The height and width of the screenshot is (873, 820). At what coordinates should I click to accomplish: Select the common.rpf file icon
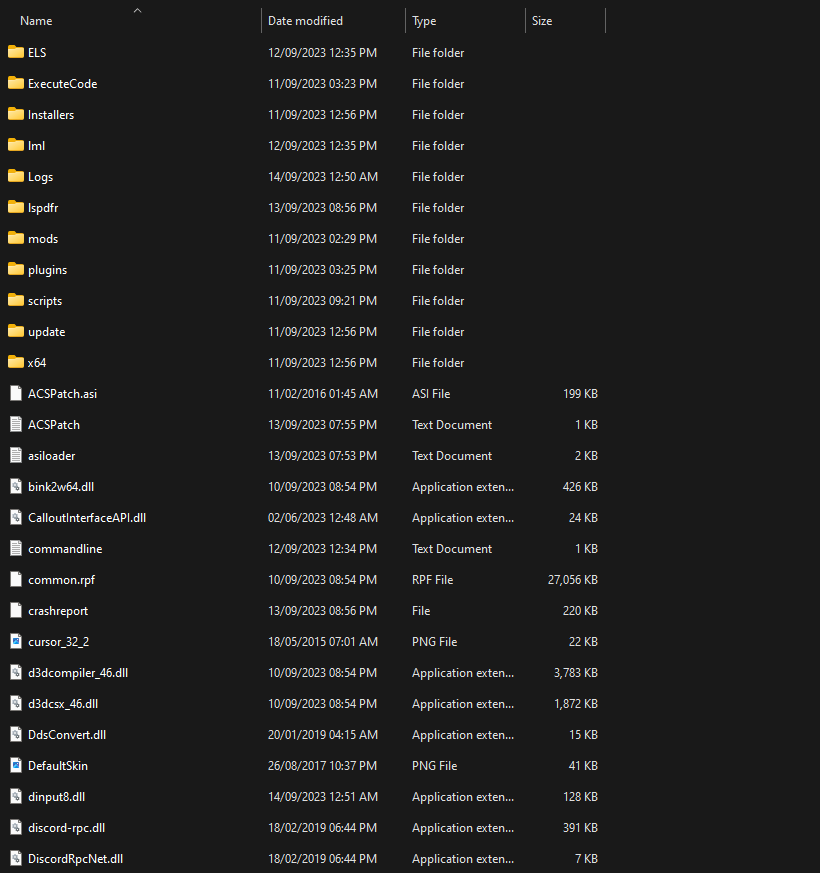click(16, 580)
